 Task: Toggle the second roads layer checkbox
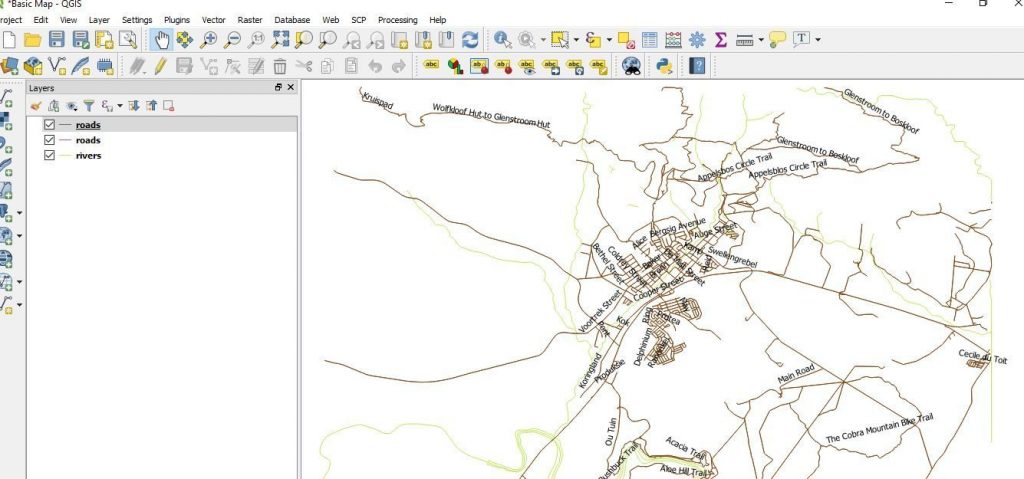(49, 141)
